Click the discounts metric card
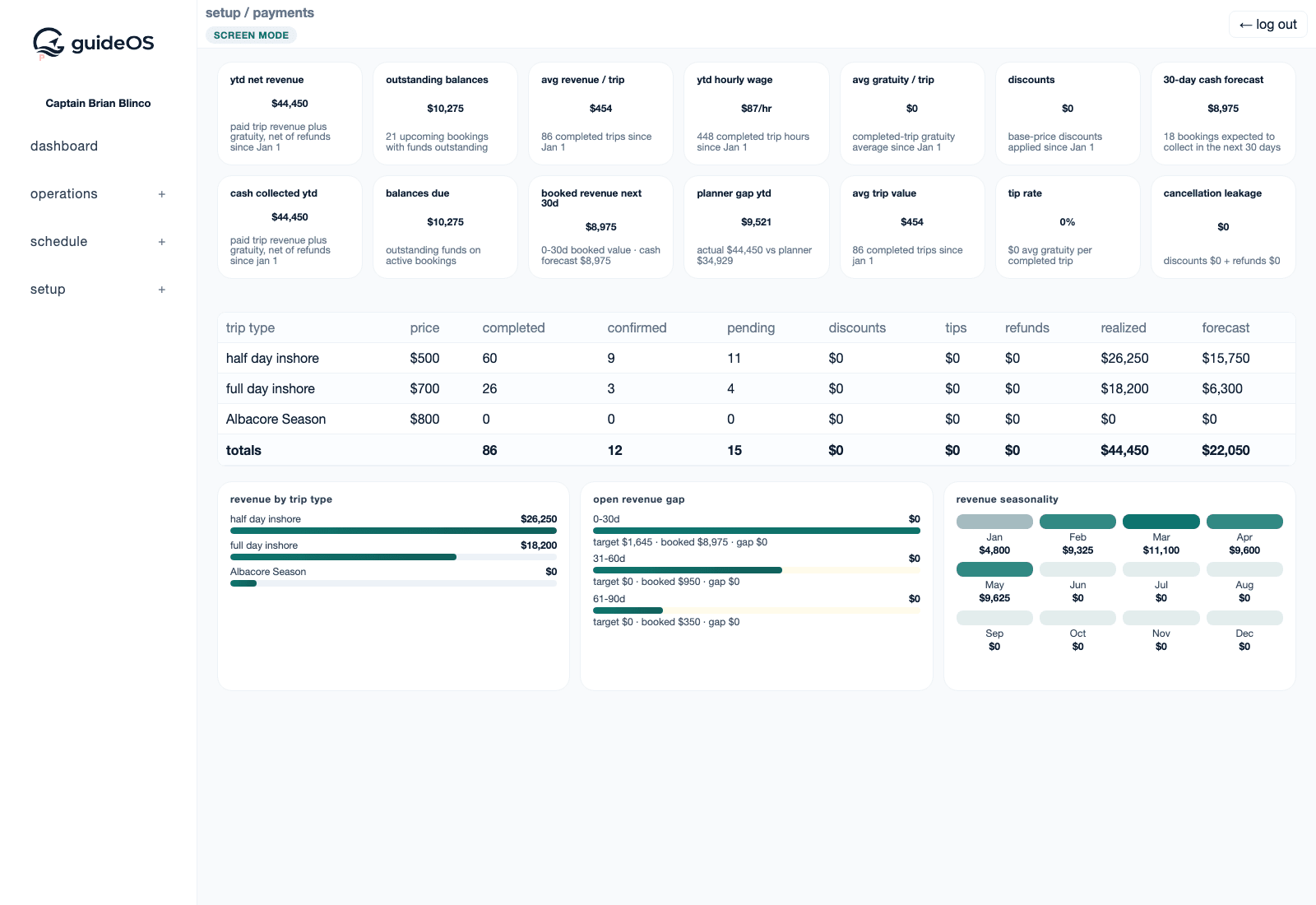 (x=1067, y=114)
